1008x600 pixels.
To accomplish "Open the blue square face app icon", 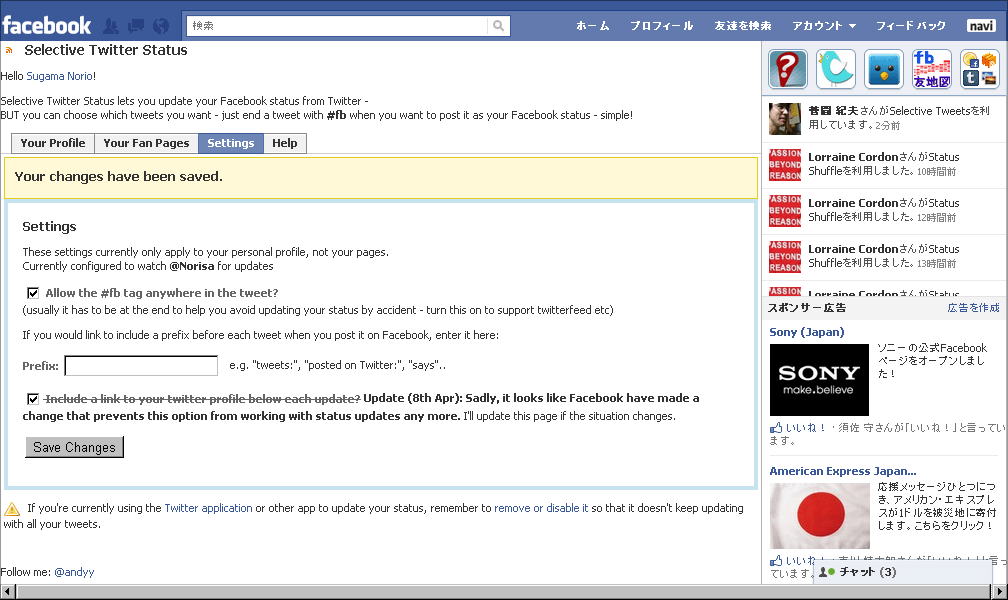I will [x=884, y=69].
